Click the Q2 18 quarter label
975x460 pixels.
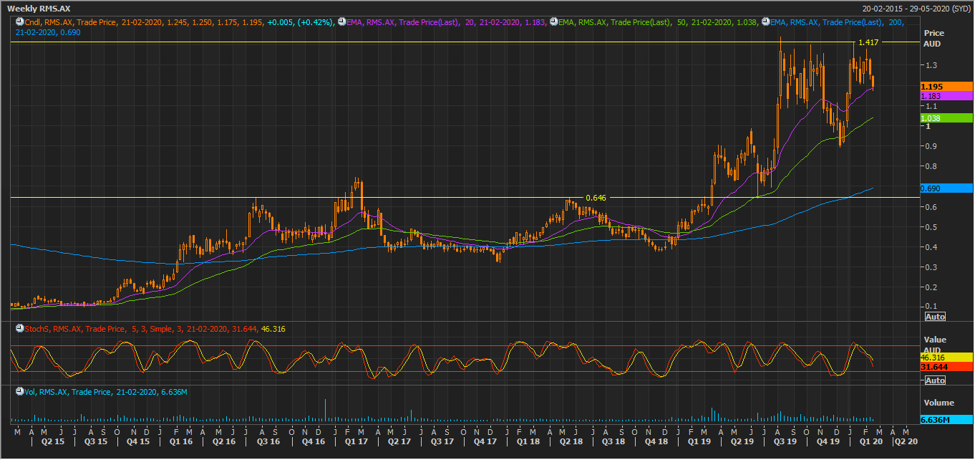click(x=571, y=441)
